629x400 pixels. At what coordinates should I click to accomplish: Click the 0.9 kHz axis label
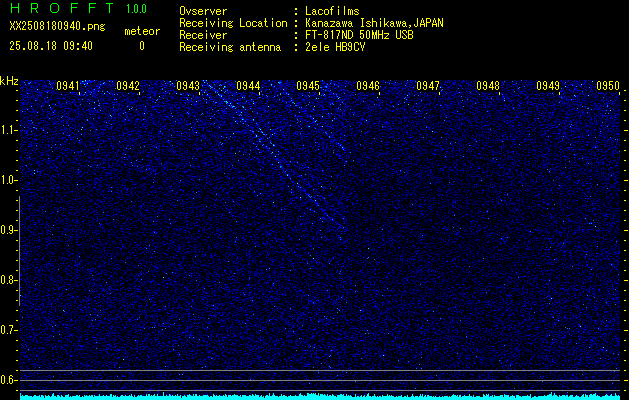click(x=9, y=230)
